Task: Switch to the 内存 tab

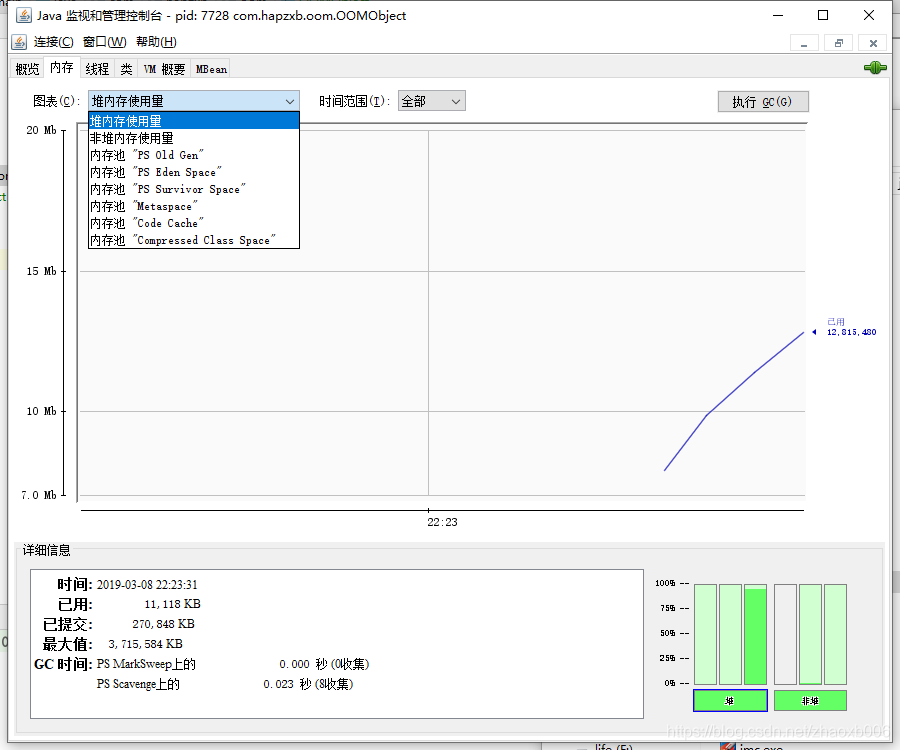Action: (62, 68)
